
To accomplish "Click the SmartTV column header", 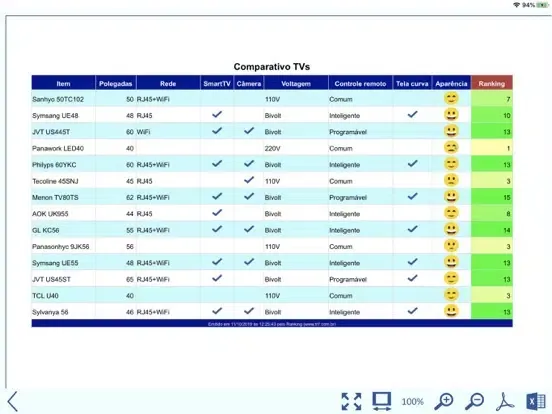I will point(217,83).
